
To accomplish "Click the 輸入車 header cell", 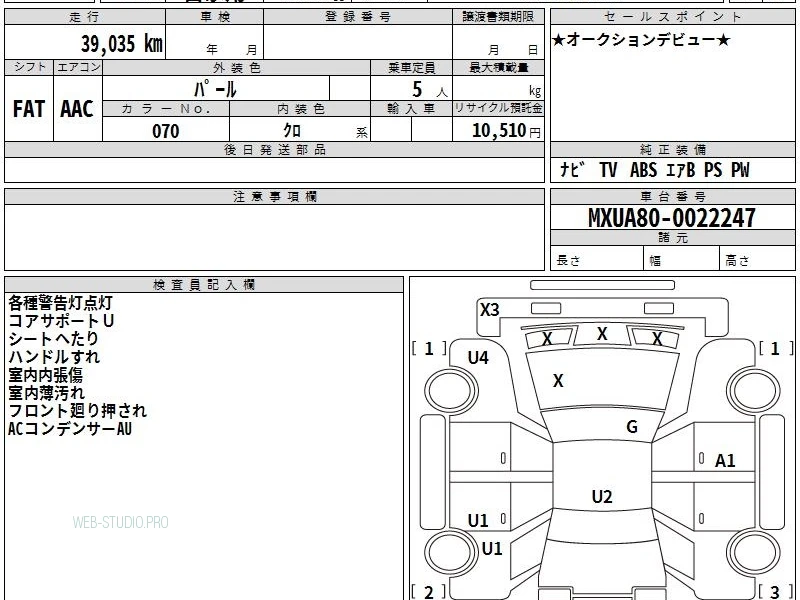I will click(x=412, y=109).
